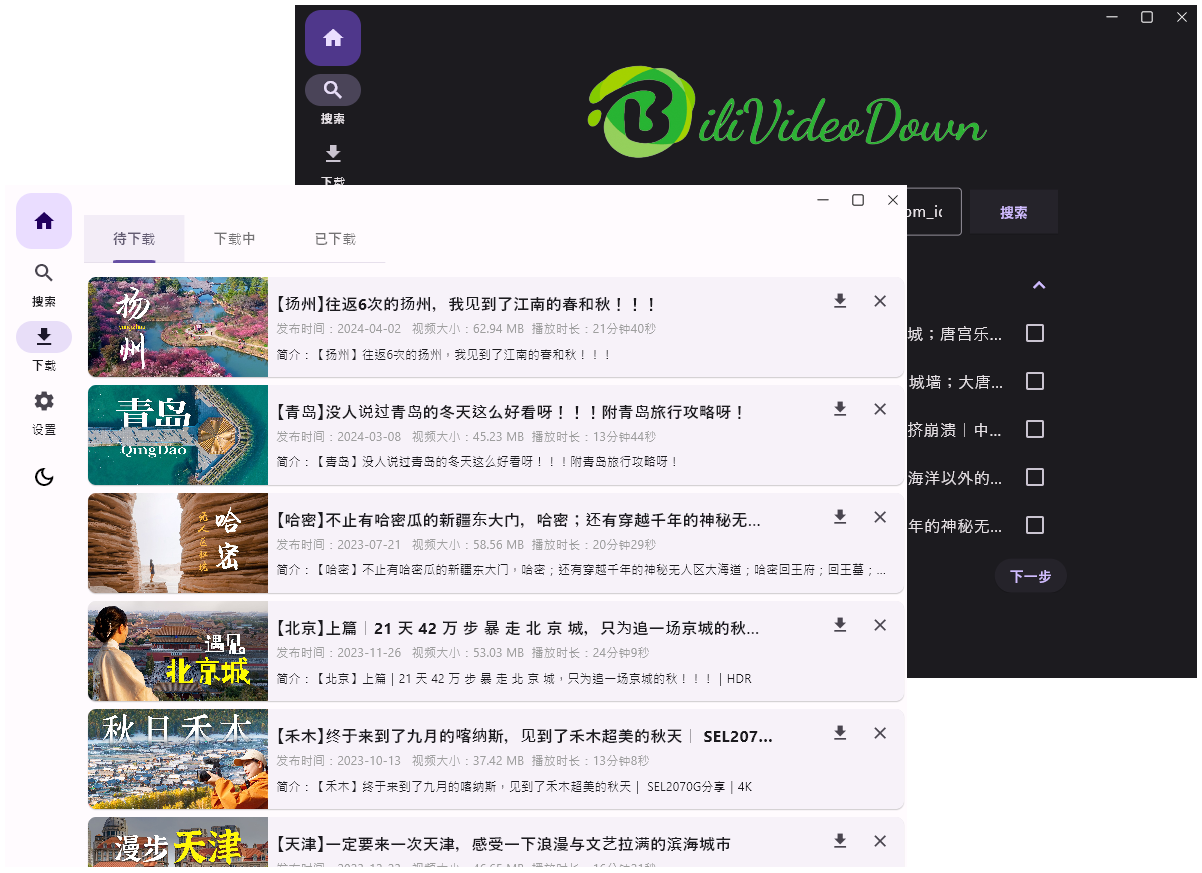Download the 扬州 video via its download icon
1202x873 pixels.
tap(840, 301)
